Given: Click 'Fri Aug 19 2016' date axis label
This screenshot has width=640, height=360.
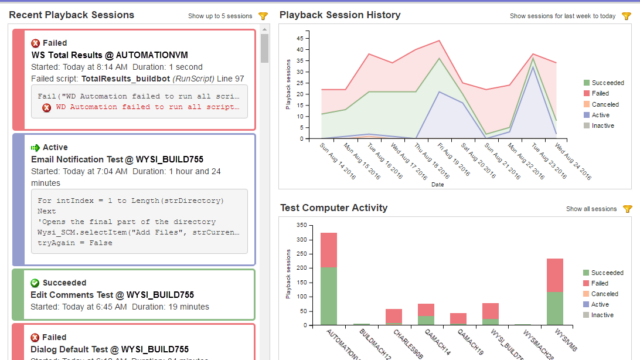Looking at the screenshot, I should coord(455,161).
